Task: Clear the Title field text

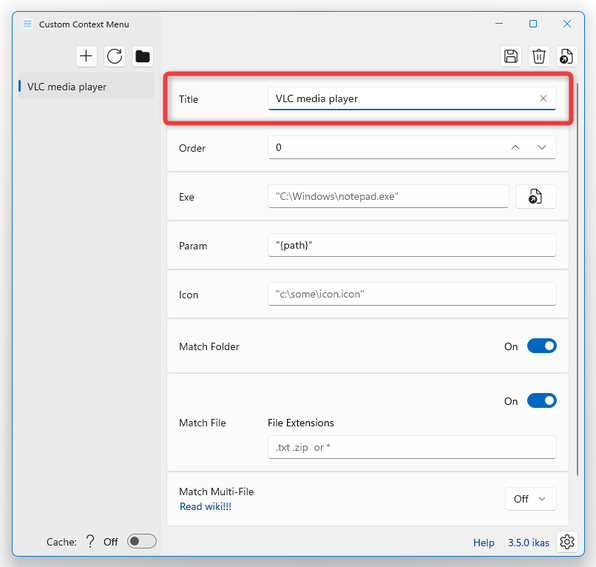Action: coord(543,98)
